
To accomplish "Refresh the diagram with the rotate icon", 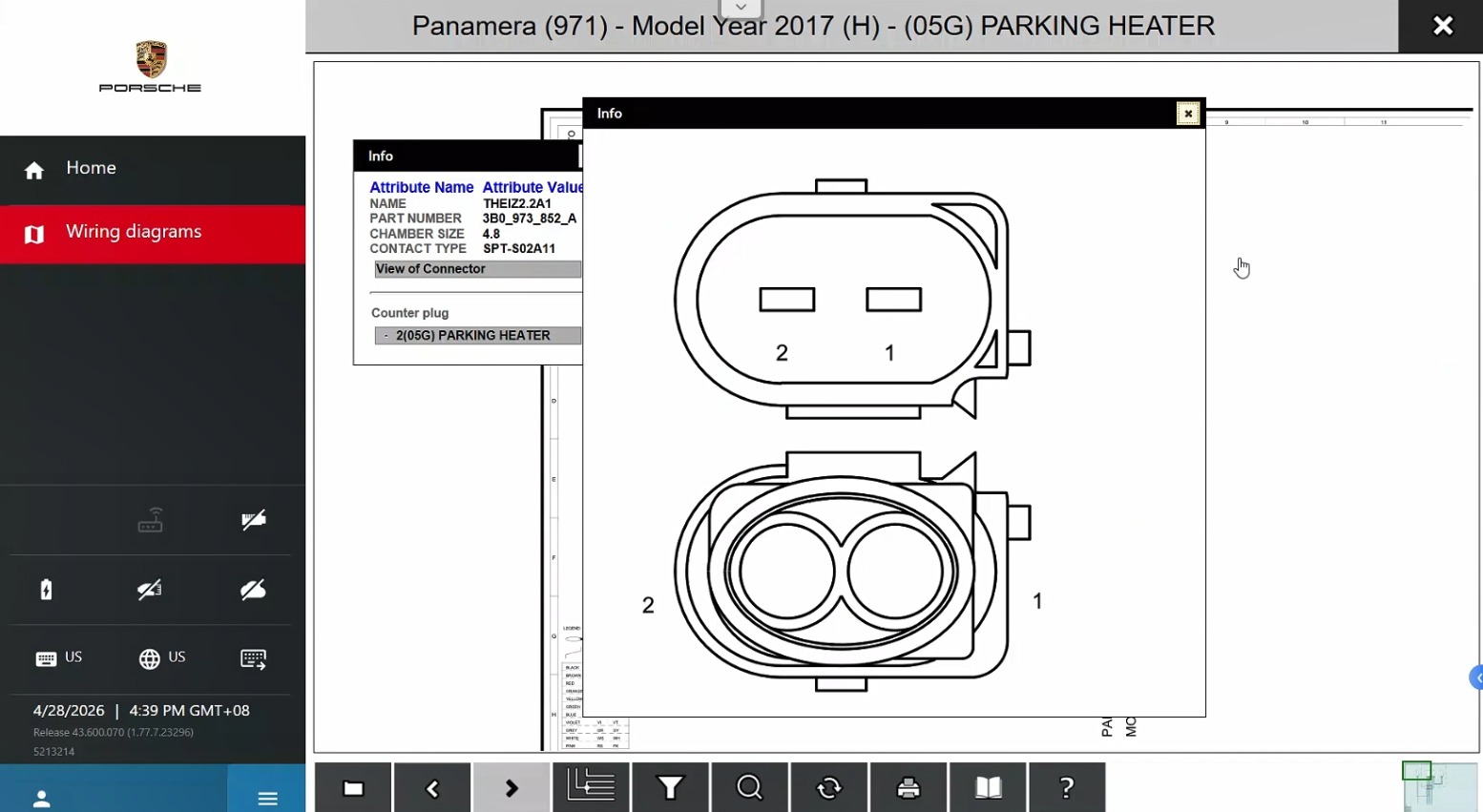I will coord(829,788).
